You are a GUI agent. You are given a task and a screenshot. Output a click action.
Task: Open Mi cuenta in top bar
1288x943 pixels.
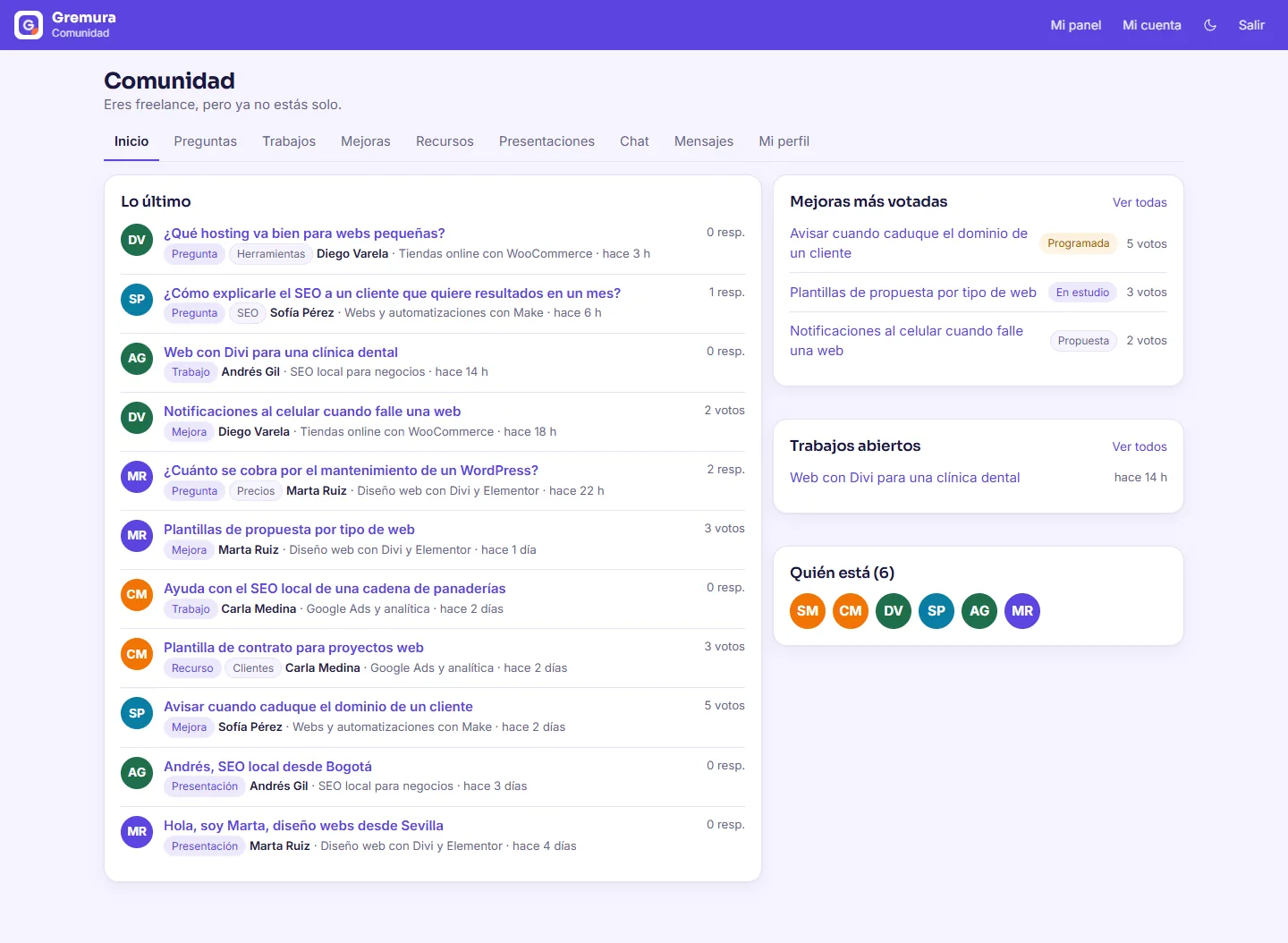pyautogui.click(x=1152, y=25)
